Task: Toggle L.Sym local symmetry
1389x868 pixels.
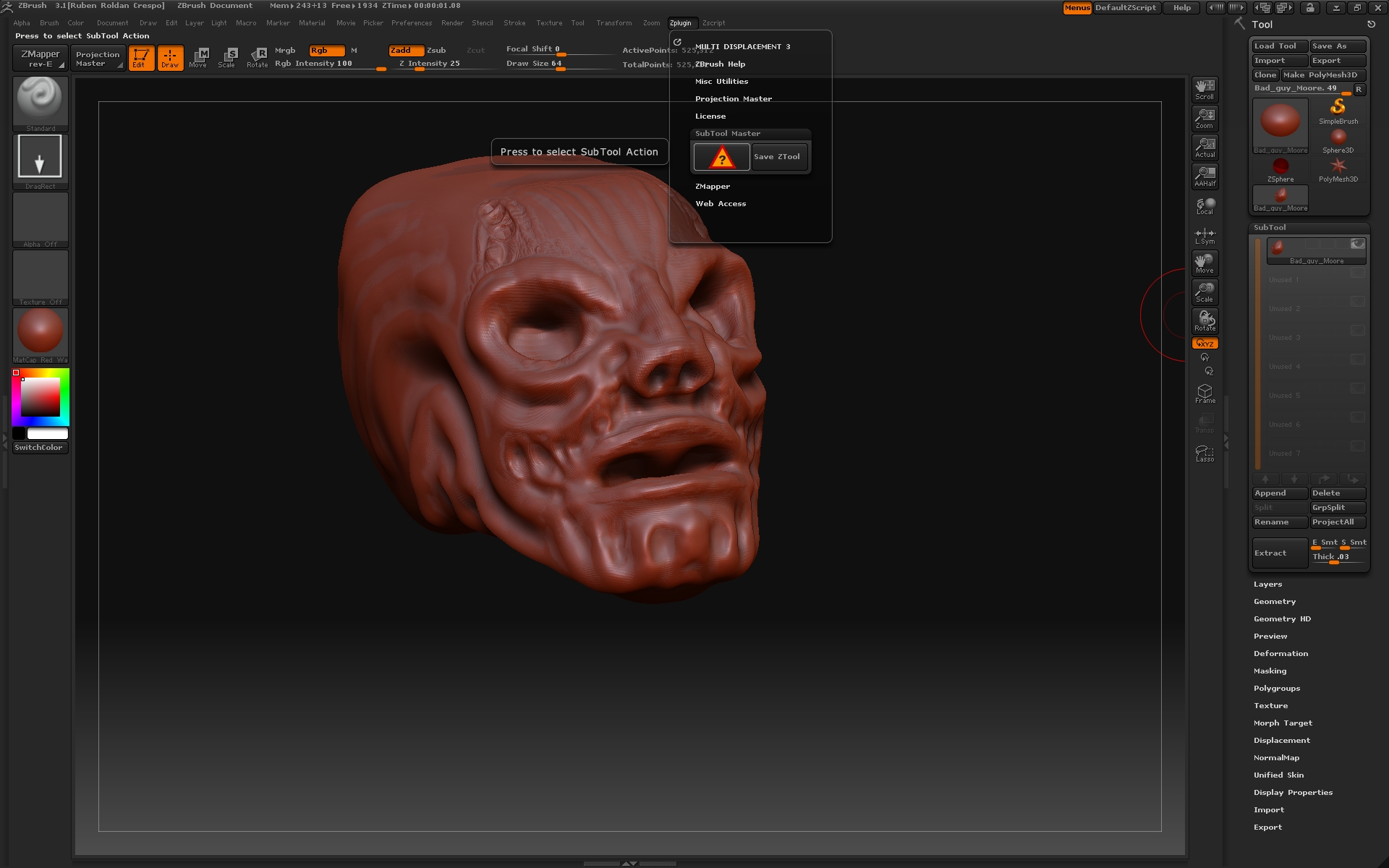Action: click(x=1205, y=235)
